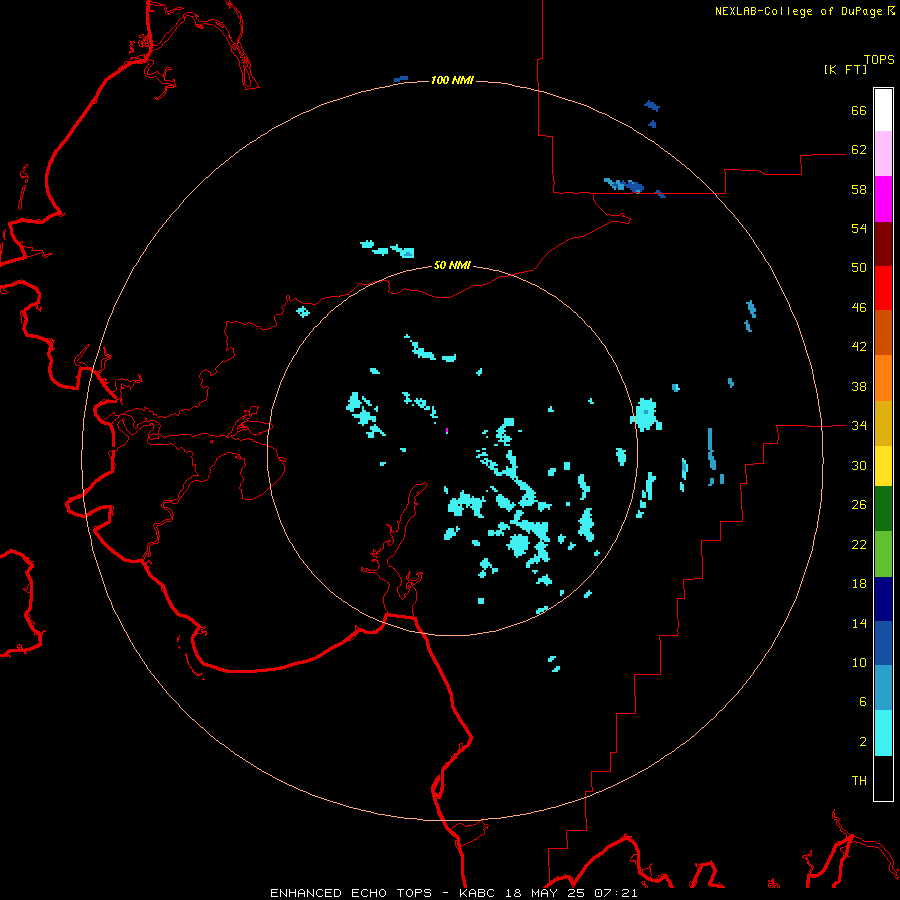
Task: Select the 62 scale value
Action: click(859, 150)
